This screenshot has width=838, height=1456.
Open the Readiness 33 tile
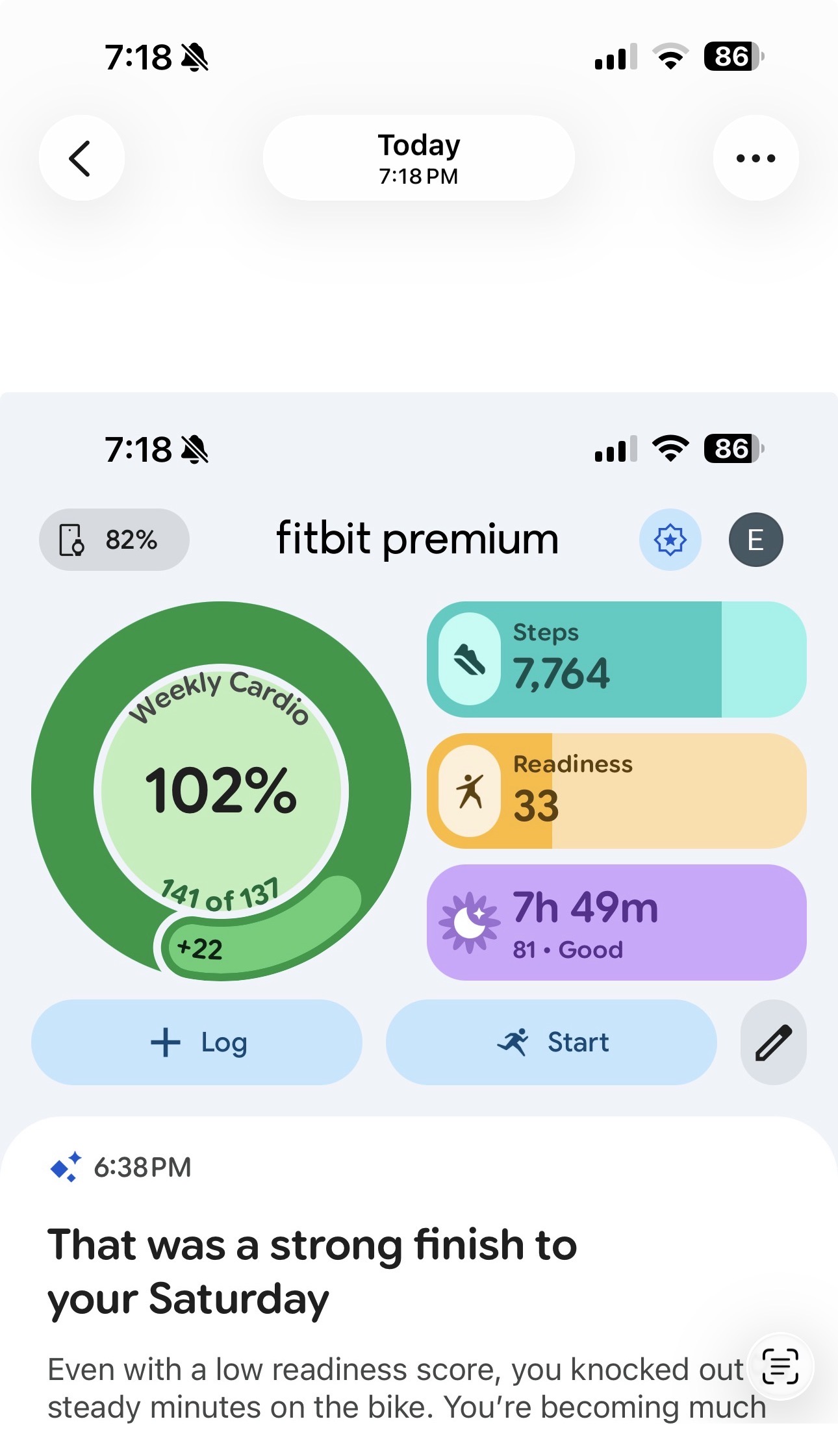616,791
